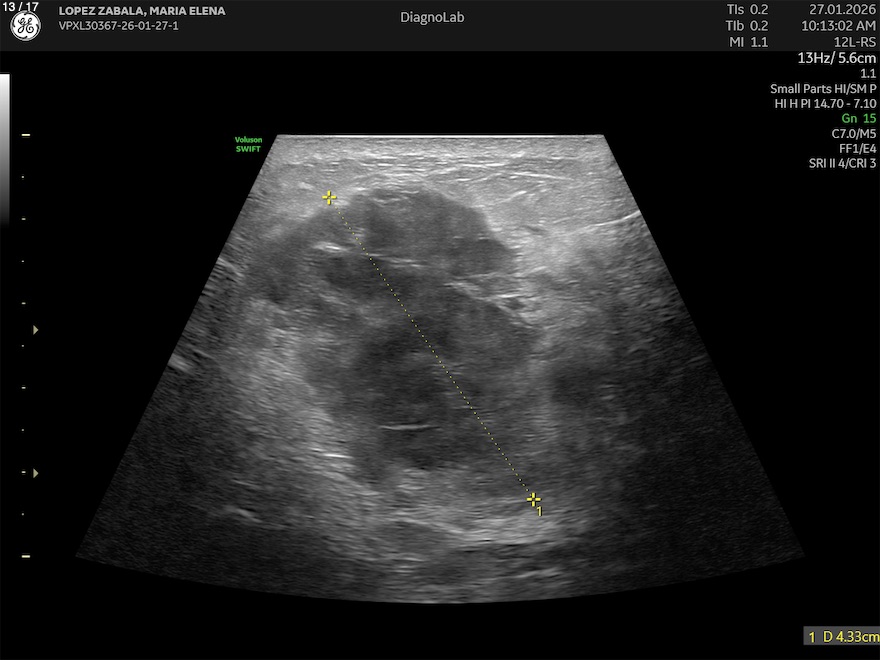Select the upper yellow caliper marker
The width and height of the screenshot is (880, 660).
coord(329,198)
